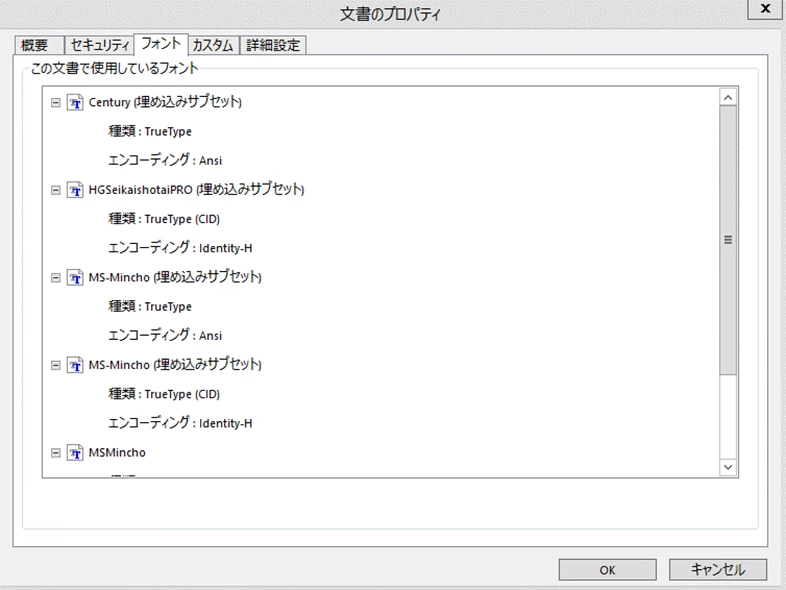
Task: Click エンコーディング : Identity-H under MS-Mincho
Action: (x=180, y=423)
